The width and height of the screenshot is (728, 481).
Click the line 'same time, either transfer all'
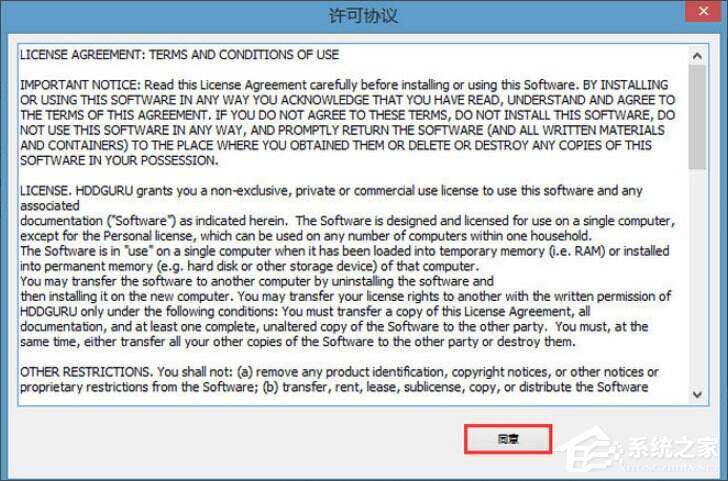click(x=298, y=342)
